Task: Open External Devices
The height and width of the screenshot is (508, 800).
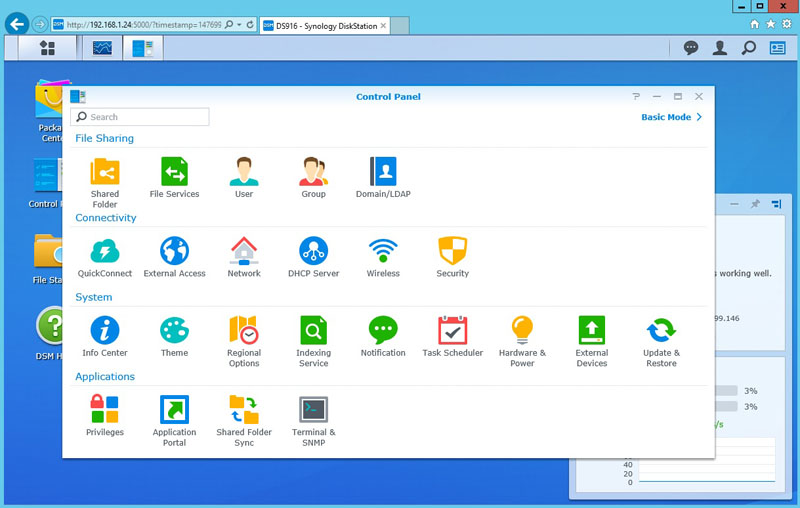Action: click(592, 342)
